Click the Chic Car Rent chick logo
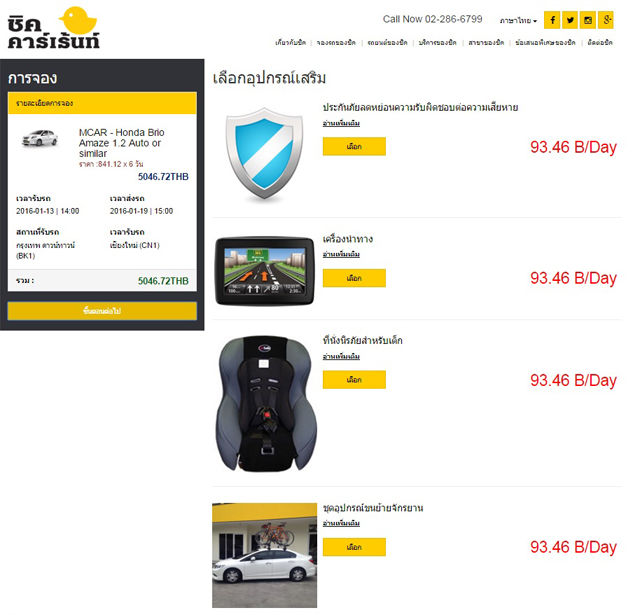Viewport: 640px width, 615px height. tap(54, 28)
